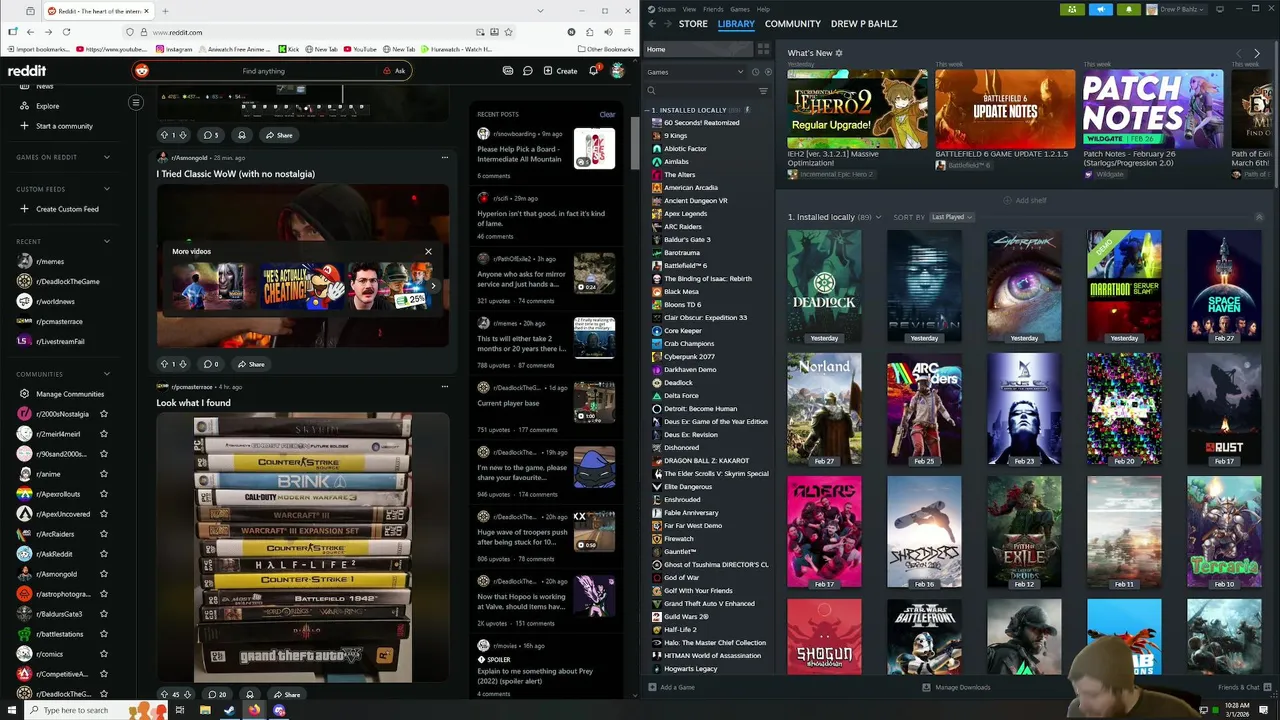This screenshot has height=720, width=1280.
Task: Open Sort By Last Played dropdown
Action: [951, 217]
